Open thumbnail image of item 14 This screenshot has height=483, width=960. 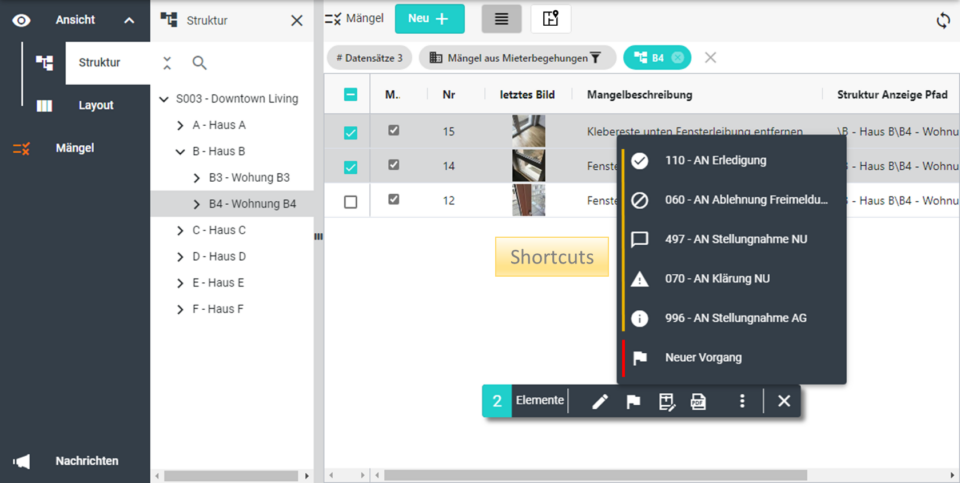coord(528,166)
